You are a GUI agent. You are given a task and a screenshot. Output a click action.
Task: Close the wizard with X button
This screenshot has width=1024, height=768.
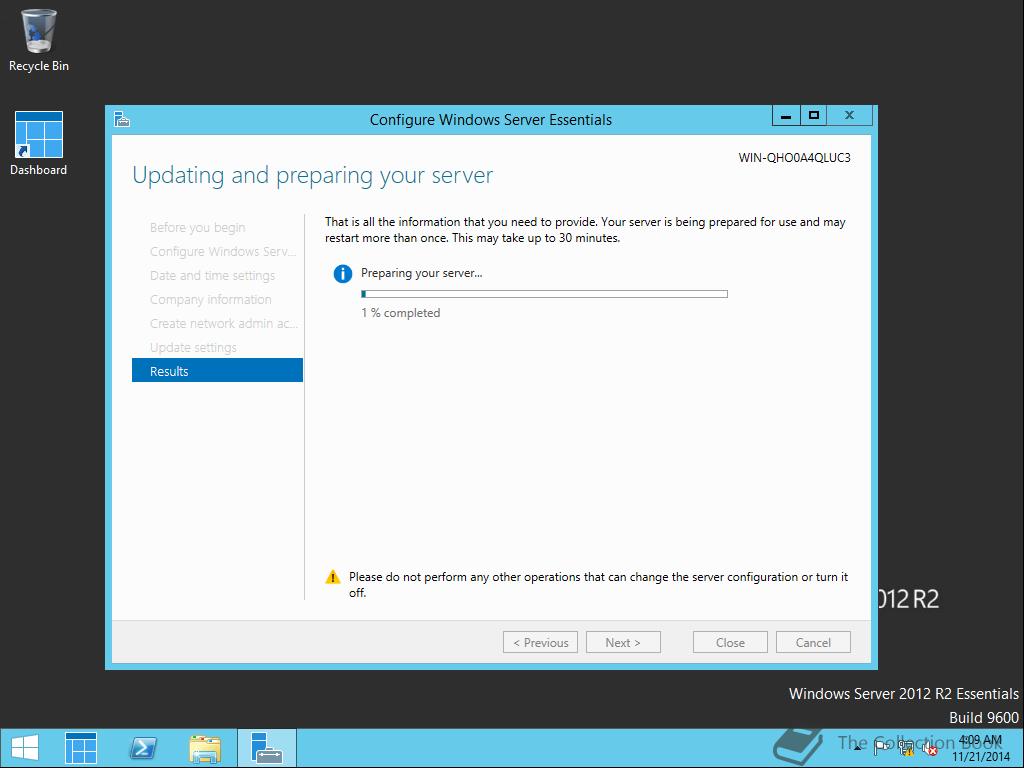[x=849, y=116]
